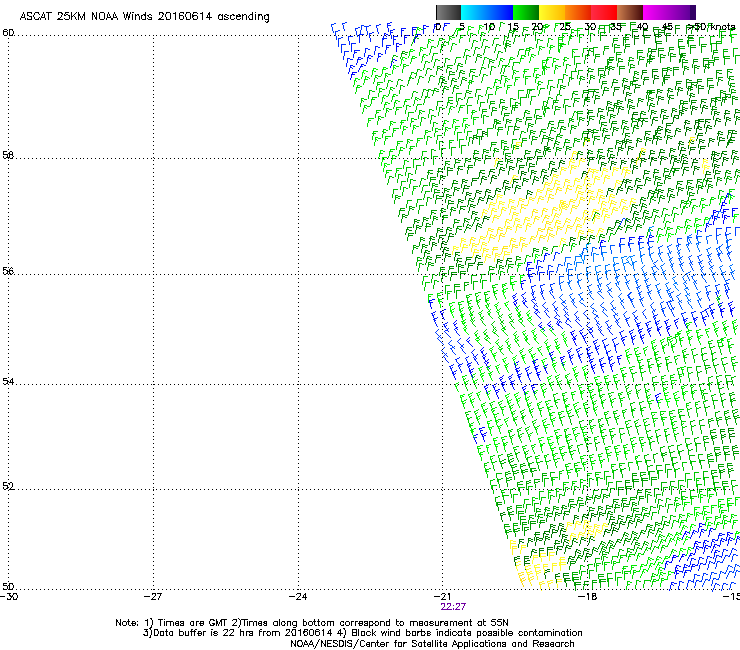The image size is (740, 650).
Task: Click the '20160614 ascending' date in title
Action: click(214, 17)
